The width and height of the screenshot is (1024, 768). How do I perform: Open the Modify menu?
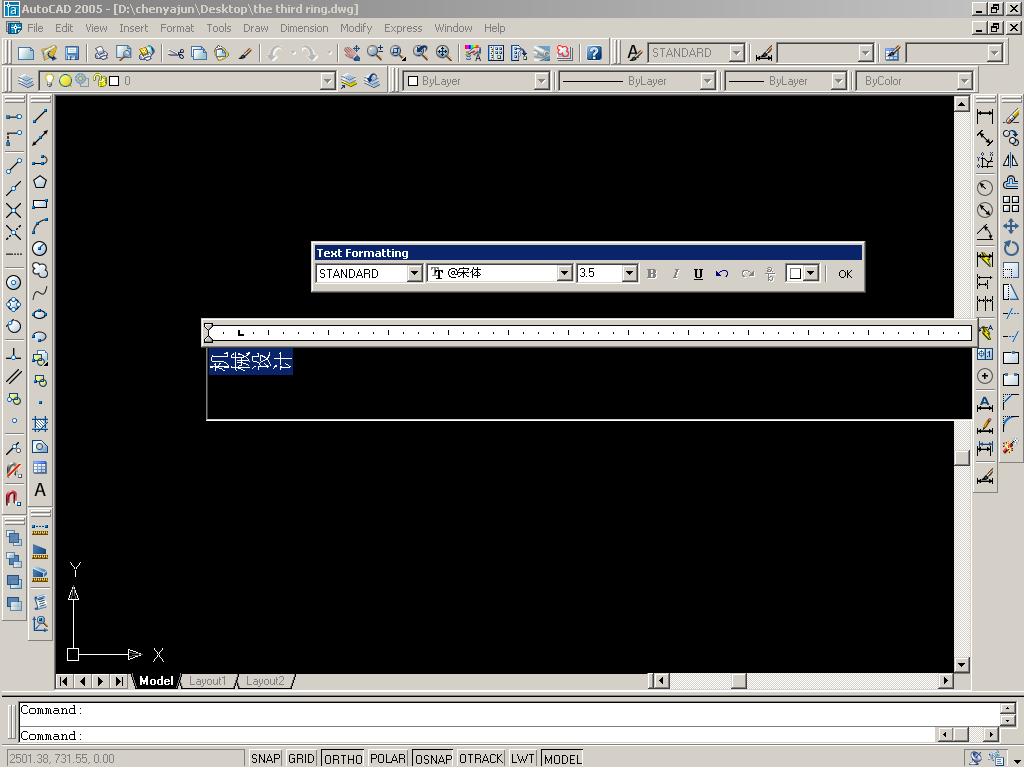click(x=356, y=28)
